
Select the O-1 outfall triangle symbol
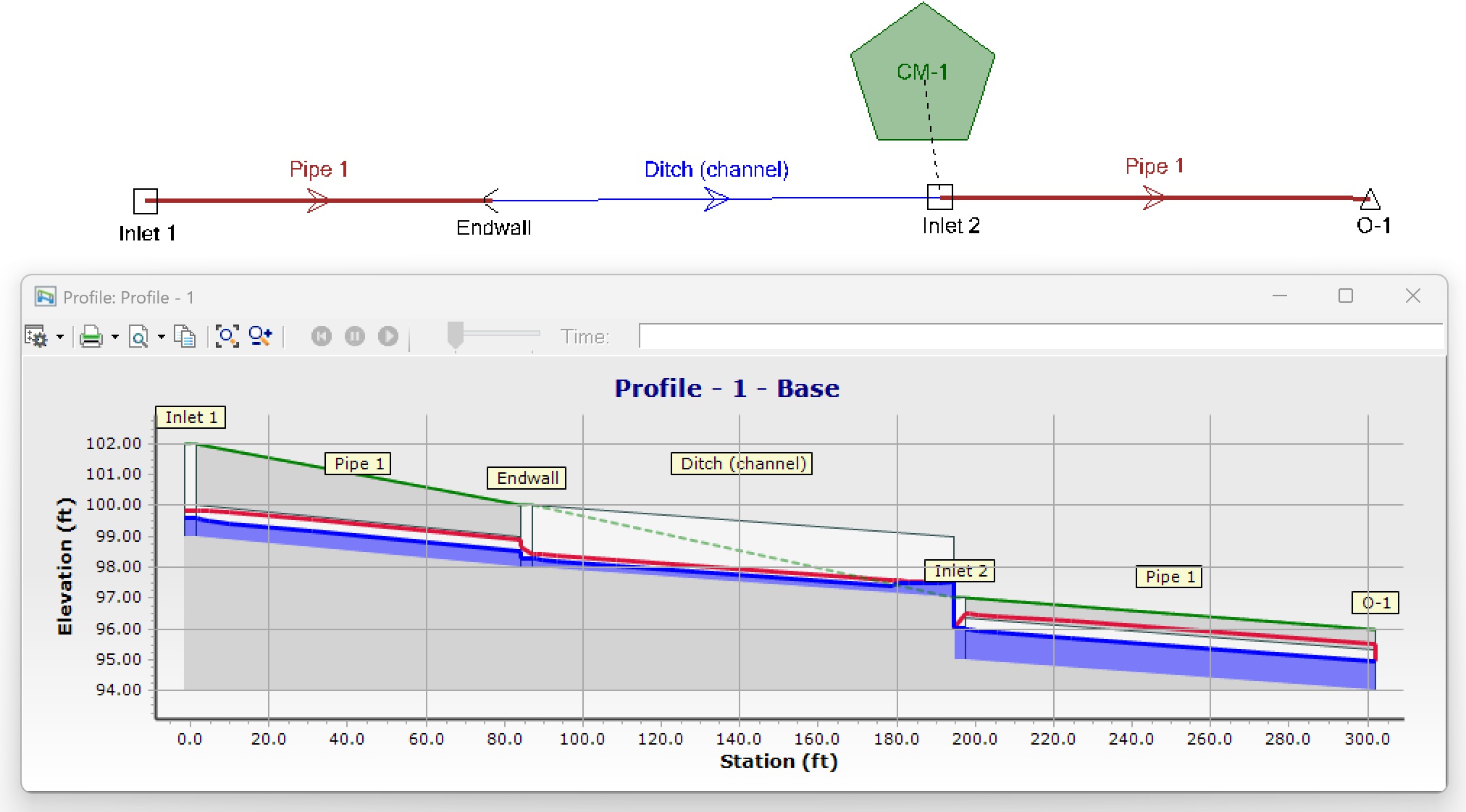1370,198
